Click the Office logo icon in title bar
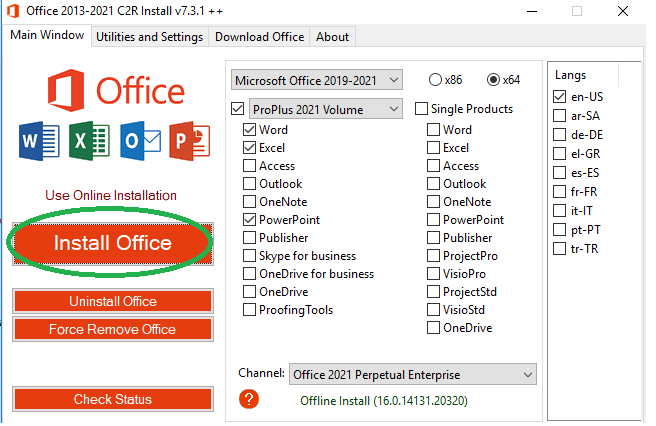 point(13,11)
